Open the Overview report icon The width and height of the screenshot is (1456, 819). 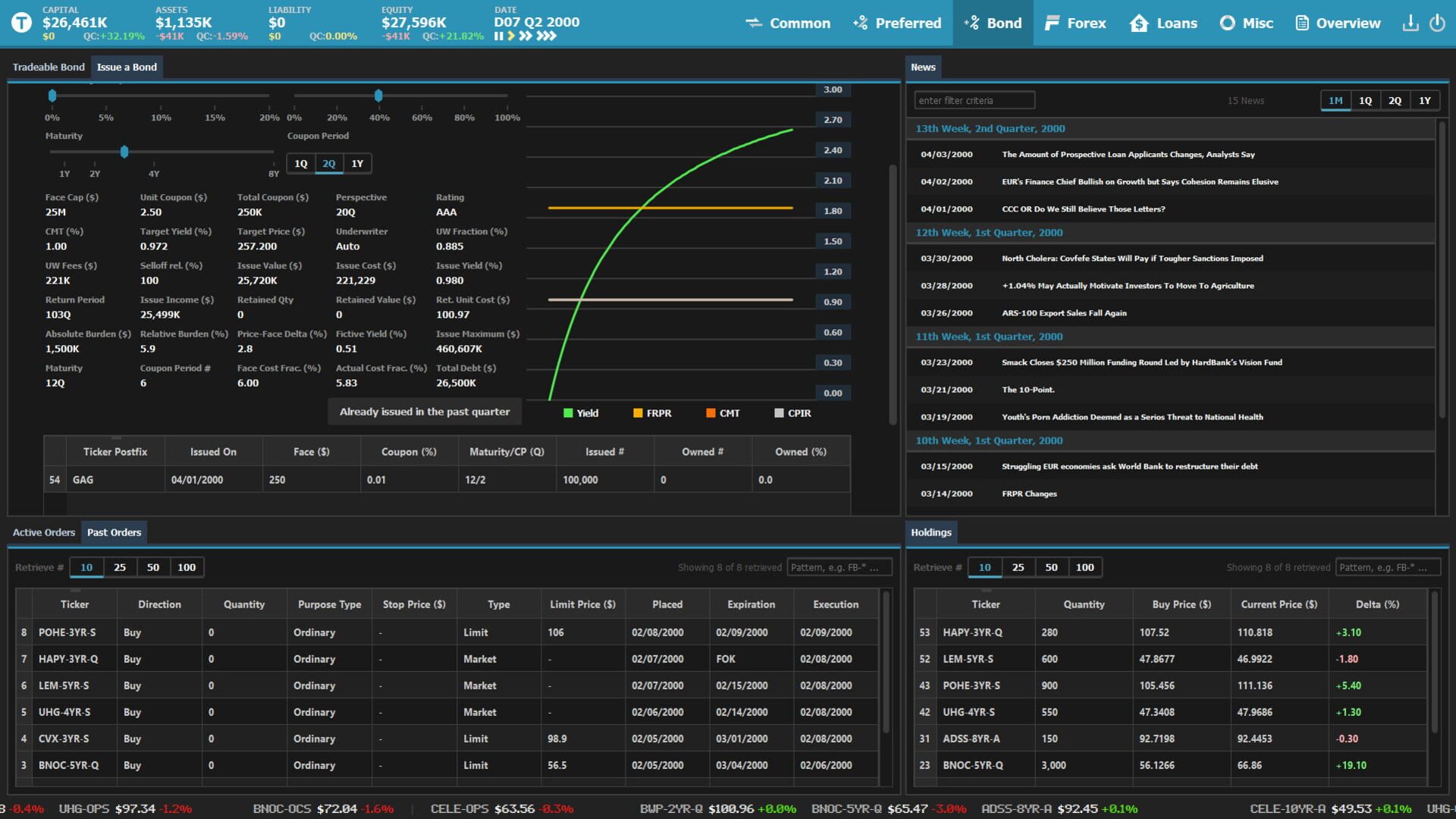click(x=1301, y=23)
